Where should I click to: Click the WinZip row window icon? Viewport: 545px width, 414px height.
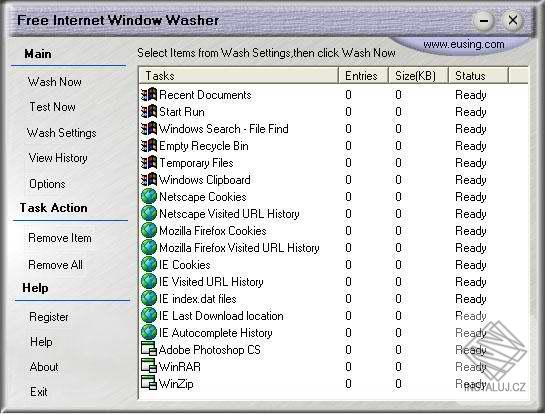(x=149, y=383)
